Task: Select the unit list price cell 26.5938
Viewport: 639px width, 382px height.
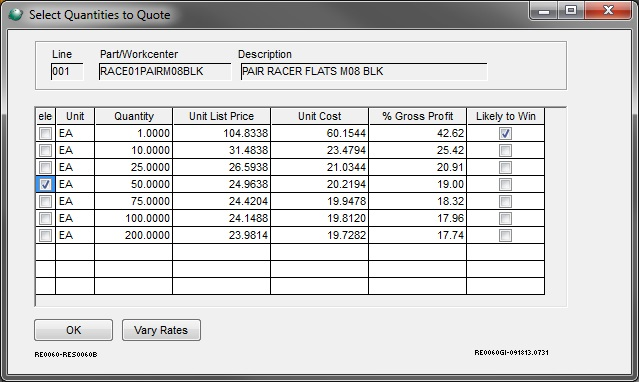Action: [x=221, y=167]
